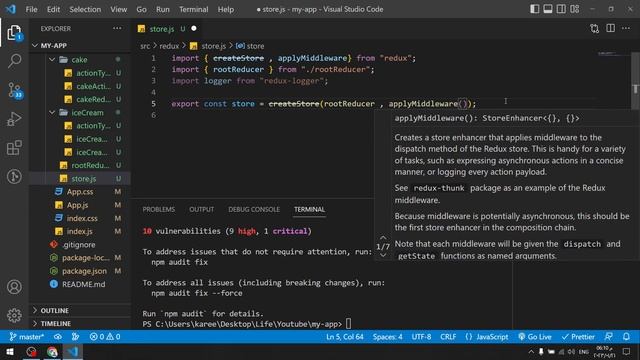Open Explorer views and more actions menu
Viewport: 640px width, 360px height.
(117, 29)
